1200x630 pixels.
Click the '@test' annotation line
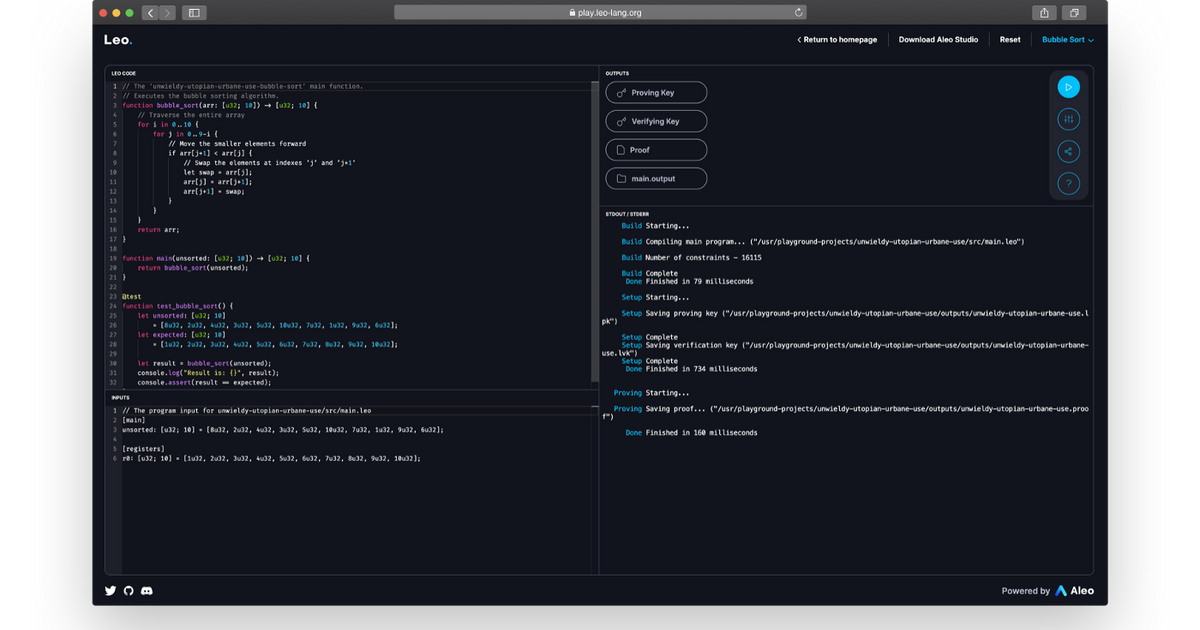[x=132, y=296]
